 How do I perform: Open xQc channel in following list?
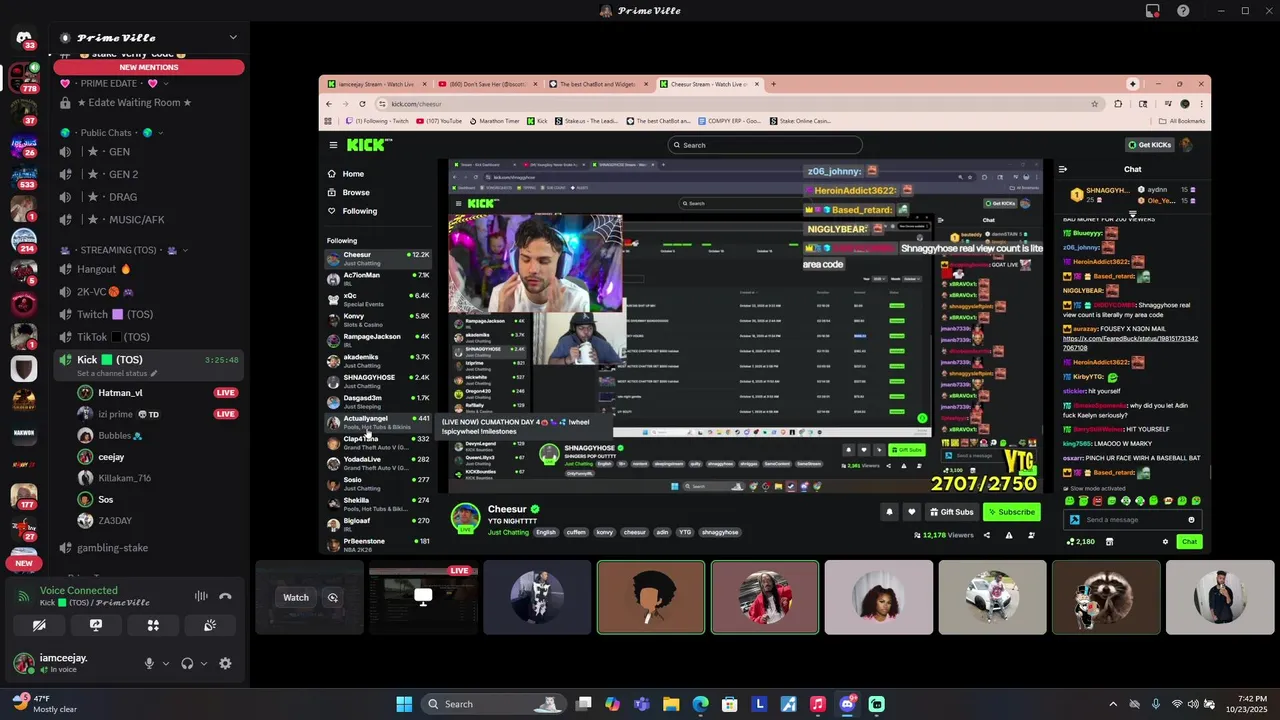(x=378, y=299)
